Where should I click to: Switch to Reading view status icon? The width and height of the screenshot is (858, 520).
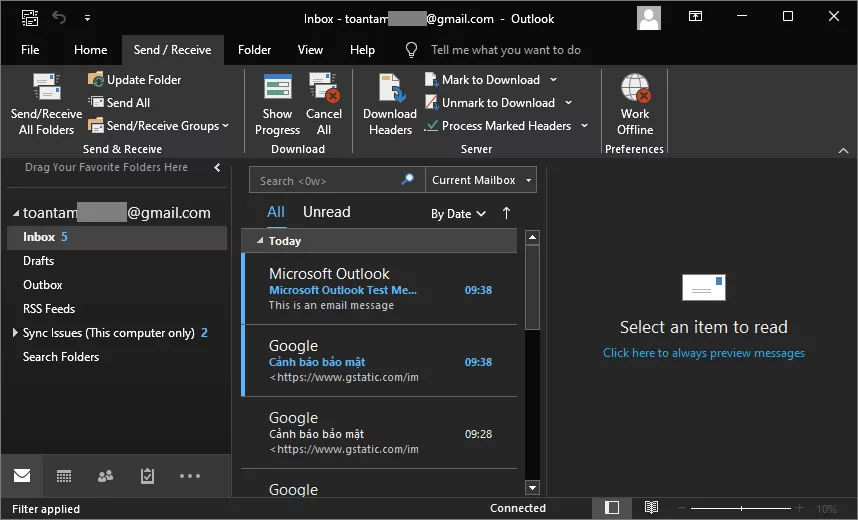click(x=651, y=508)
